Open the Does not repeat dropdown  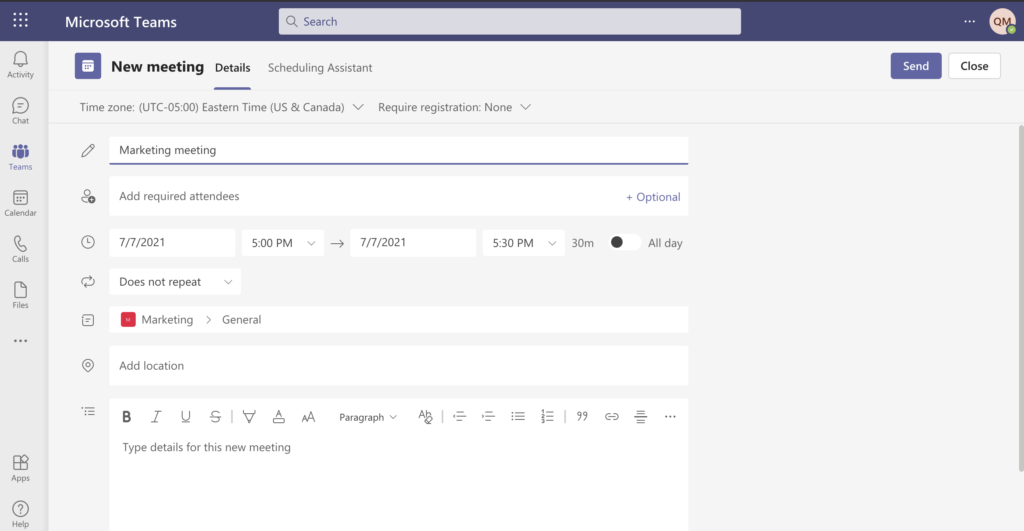[175, 282]
